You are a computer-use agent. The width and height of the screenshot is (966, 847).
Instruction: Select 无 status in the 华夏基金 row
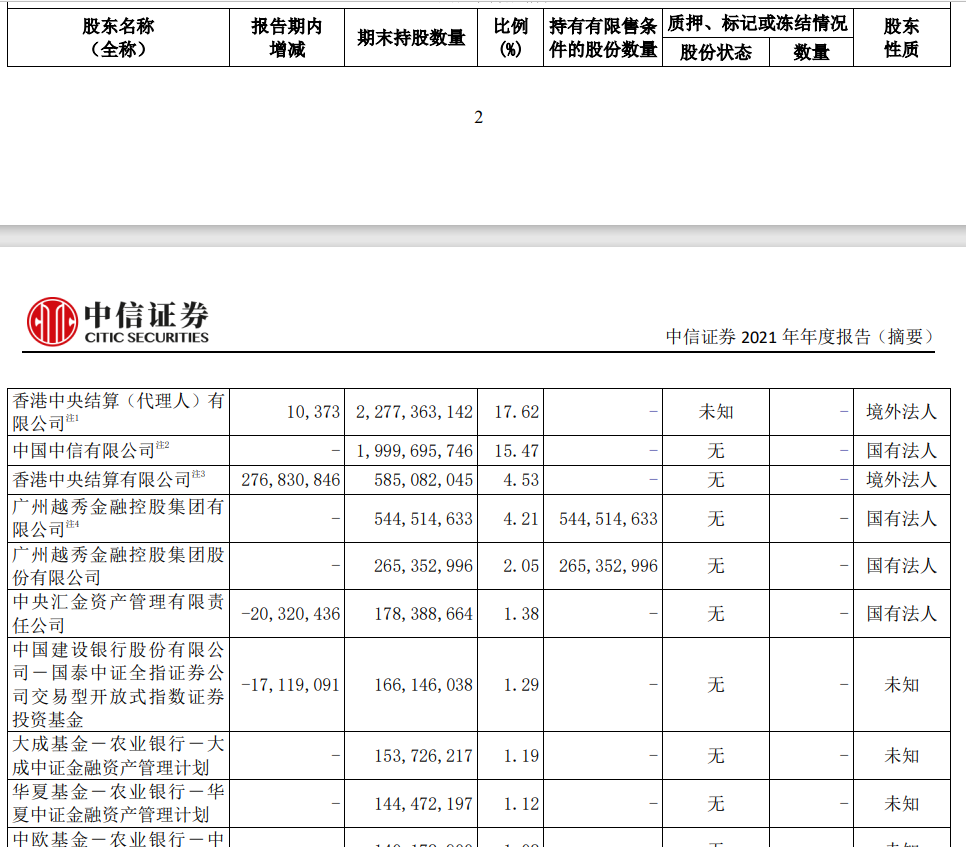click(716, 804)
